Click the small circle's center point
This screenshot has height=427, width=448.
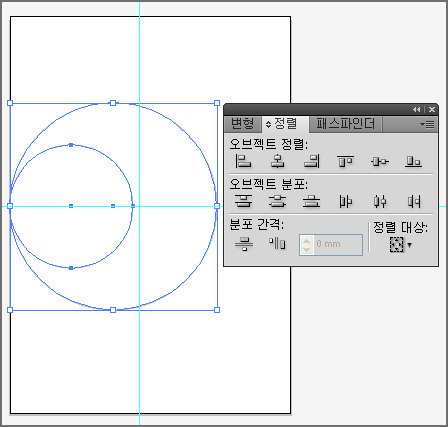click(x=71, y=206)
